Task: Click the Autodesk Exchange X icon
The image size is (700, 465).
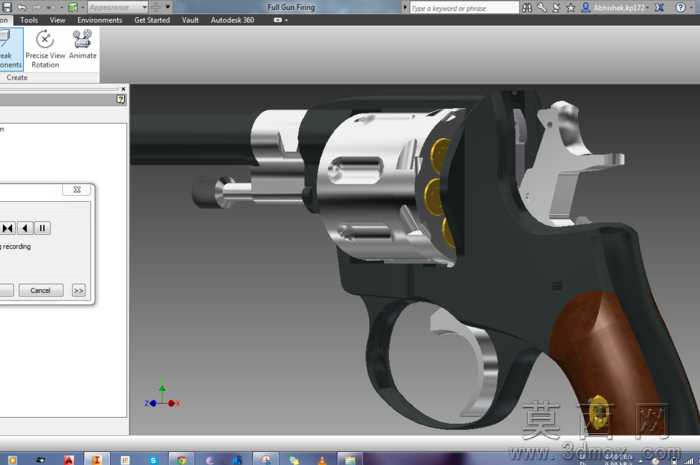Action: tap(659, 7)
